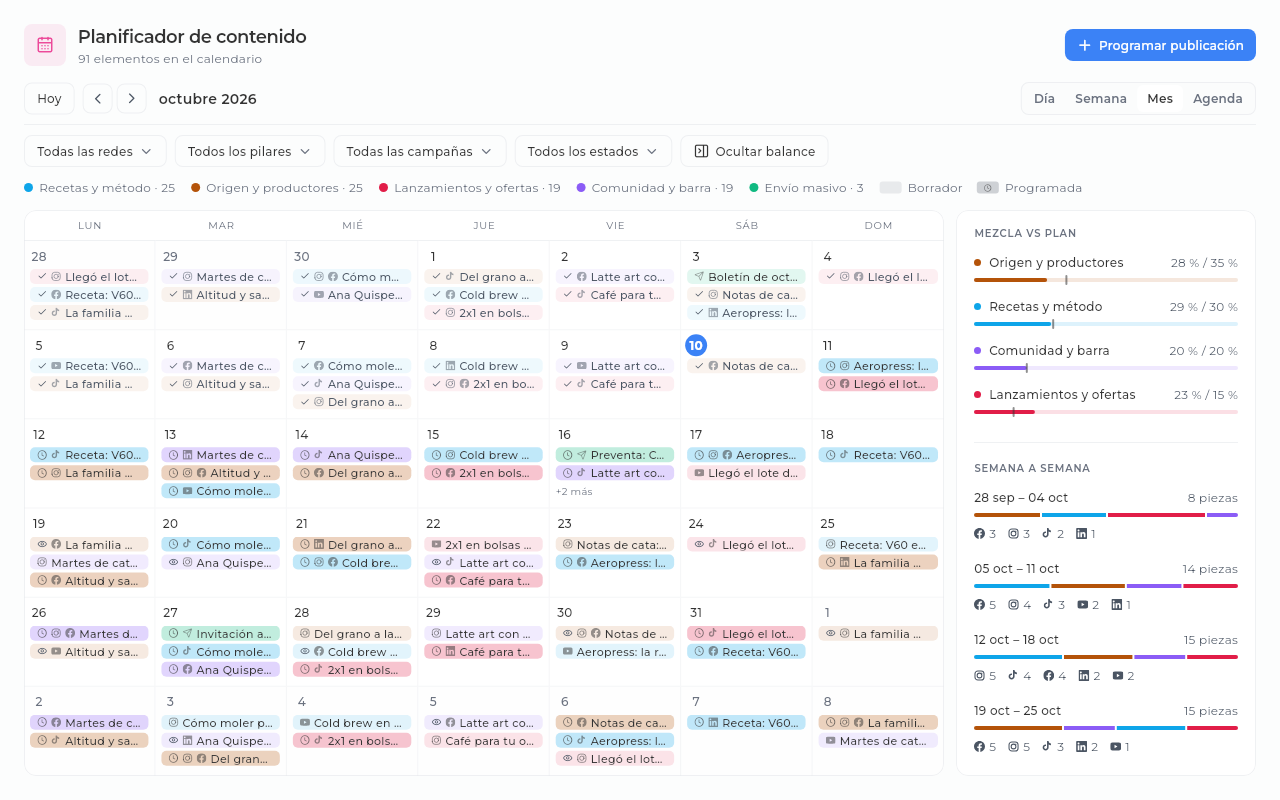The width and height of the screenshot is (1280, 800).
Task: Open the Cold brew chip on the 15th
Action: tap(484, 455)
